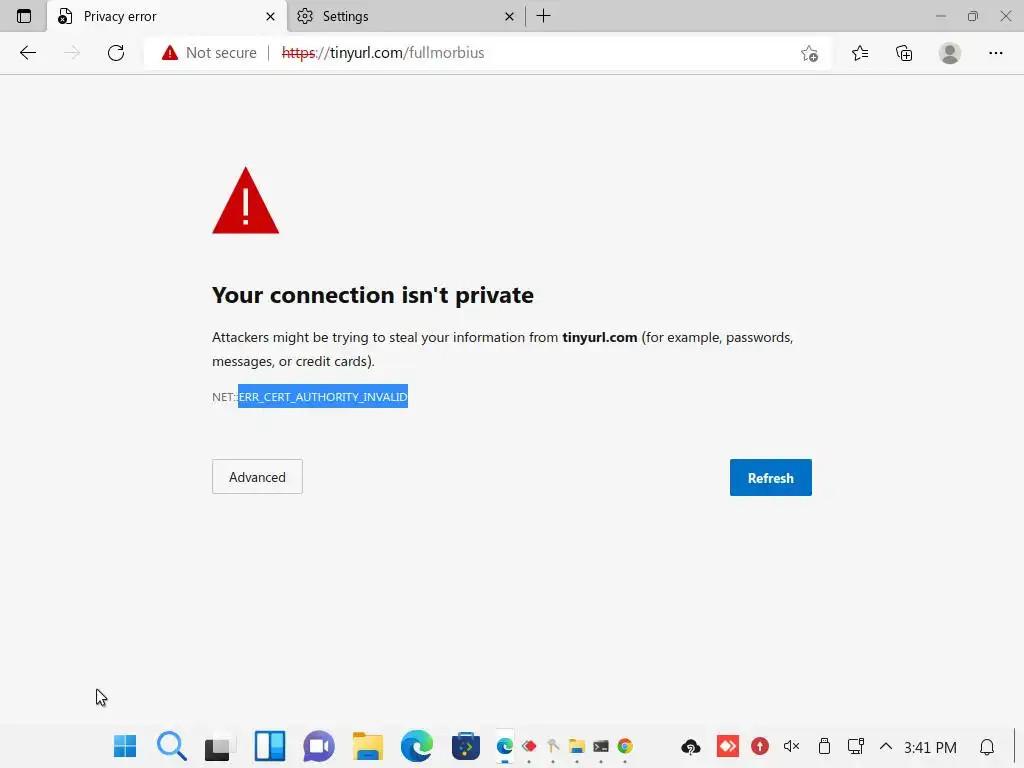Image resolution: width=1024 pixels, height=768 pixels.
Task: Click the browser Back arrow
Action: click(27, 53)
